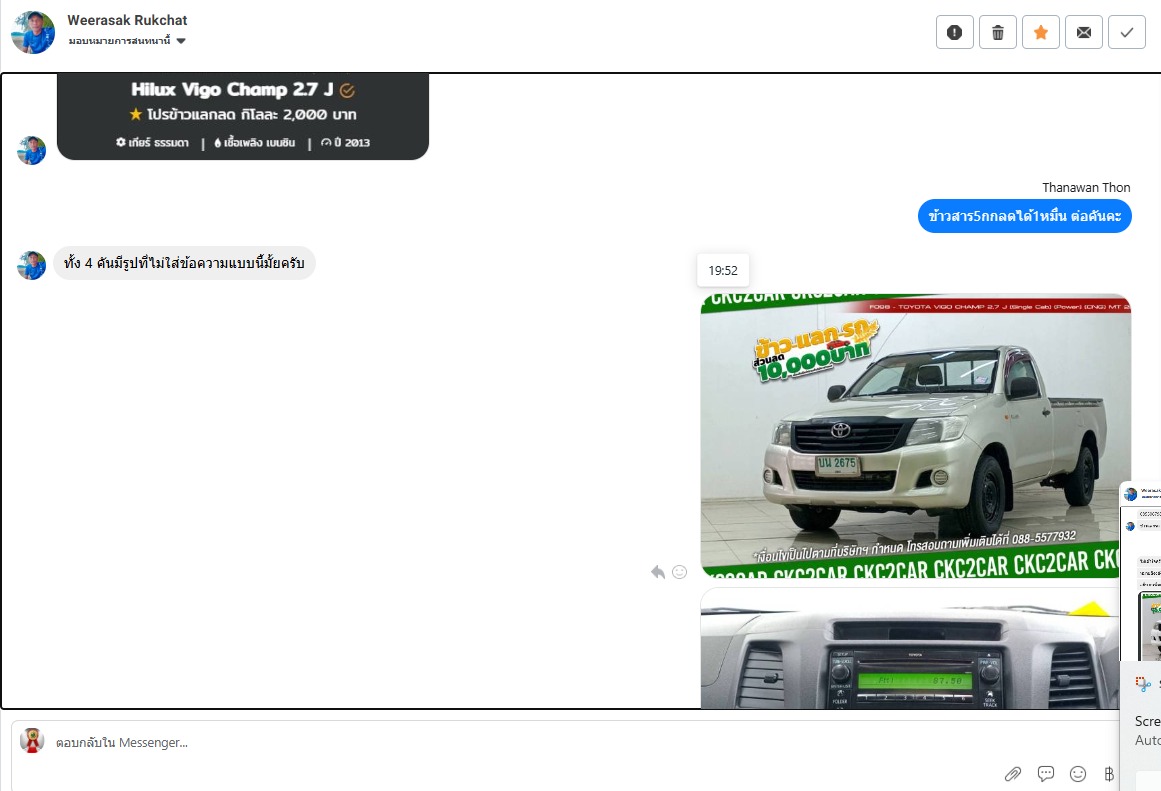Mark conversation as spam with the exclamation icon

[x=954, y=32]
